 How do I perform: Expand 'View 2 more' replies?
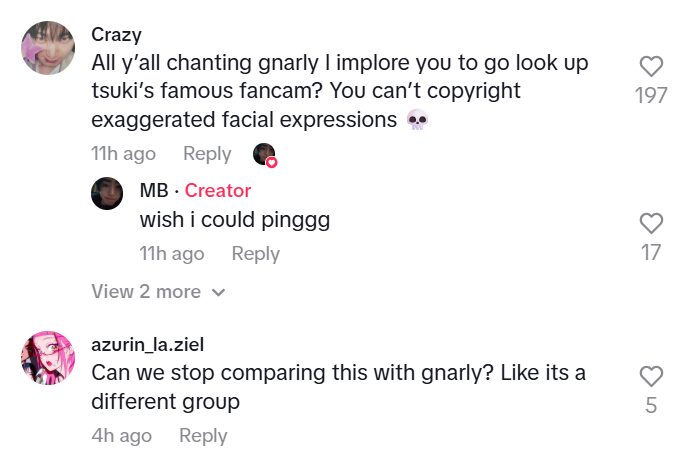point(146,292)
